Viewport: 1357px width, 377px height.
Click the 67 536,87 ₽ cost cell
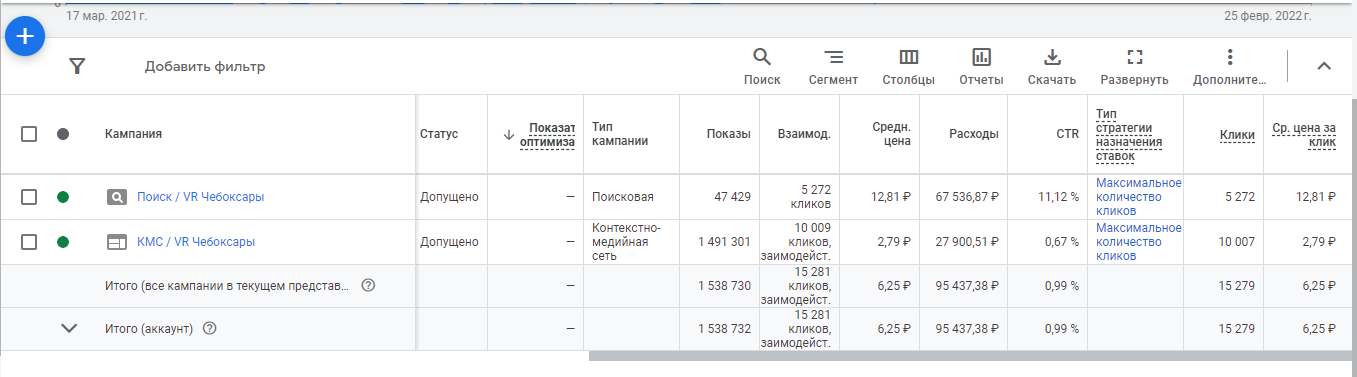click(x=967, y=197)
